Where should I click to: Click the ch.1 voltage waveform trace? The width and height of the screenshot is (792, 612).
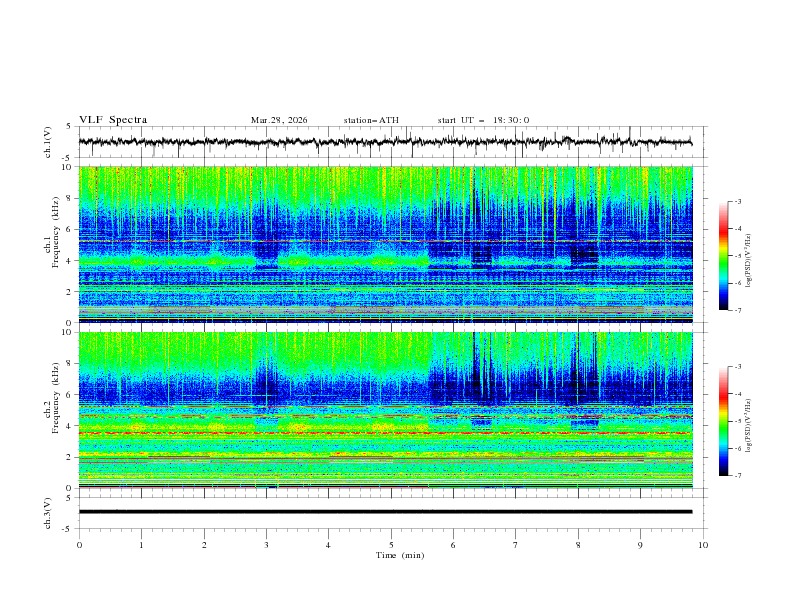click(x=385, y=142)
